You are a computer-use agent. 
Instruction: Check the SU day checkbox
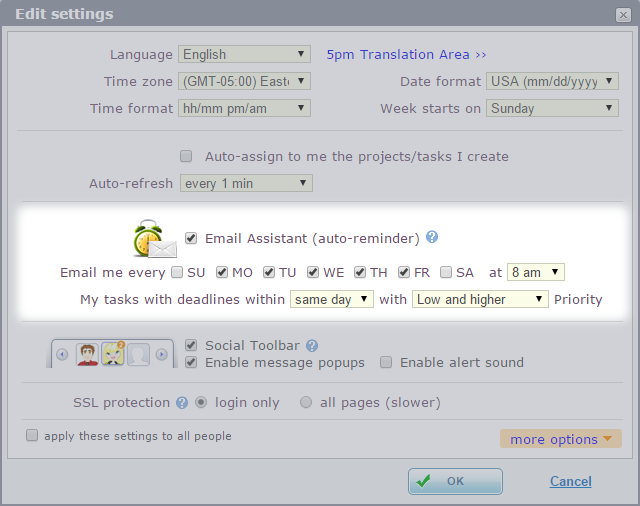177,272
